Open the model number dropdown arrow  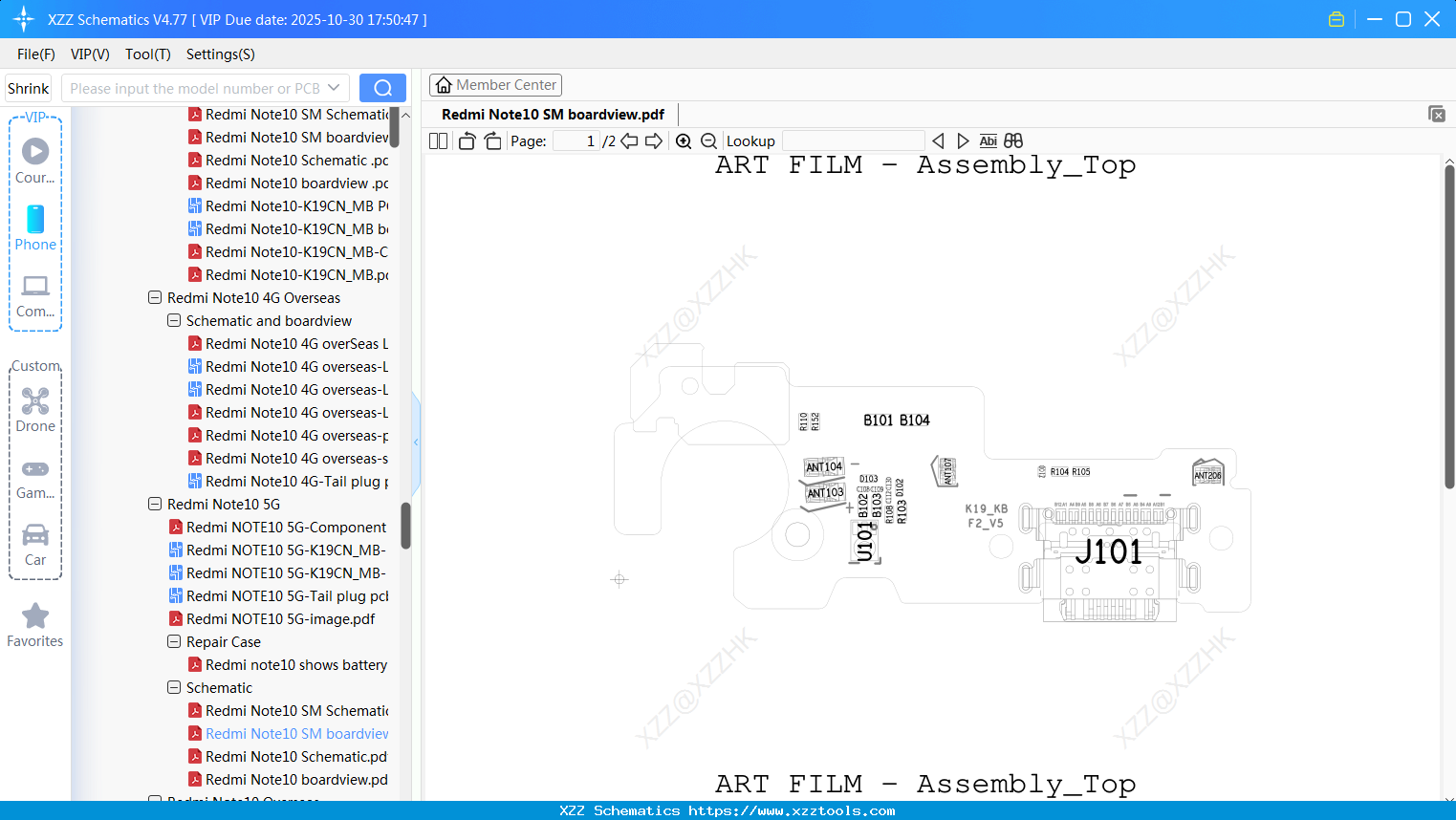(334, 88)
